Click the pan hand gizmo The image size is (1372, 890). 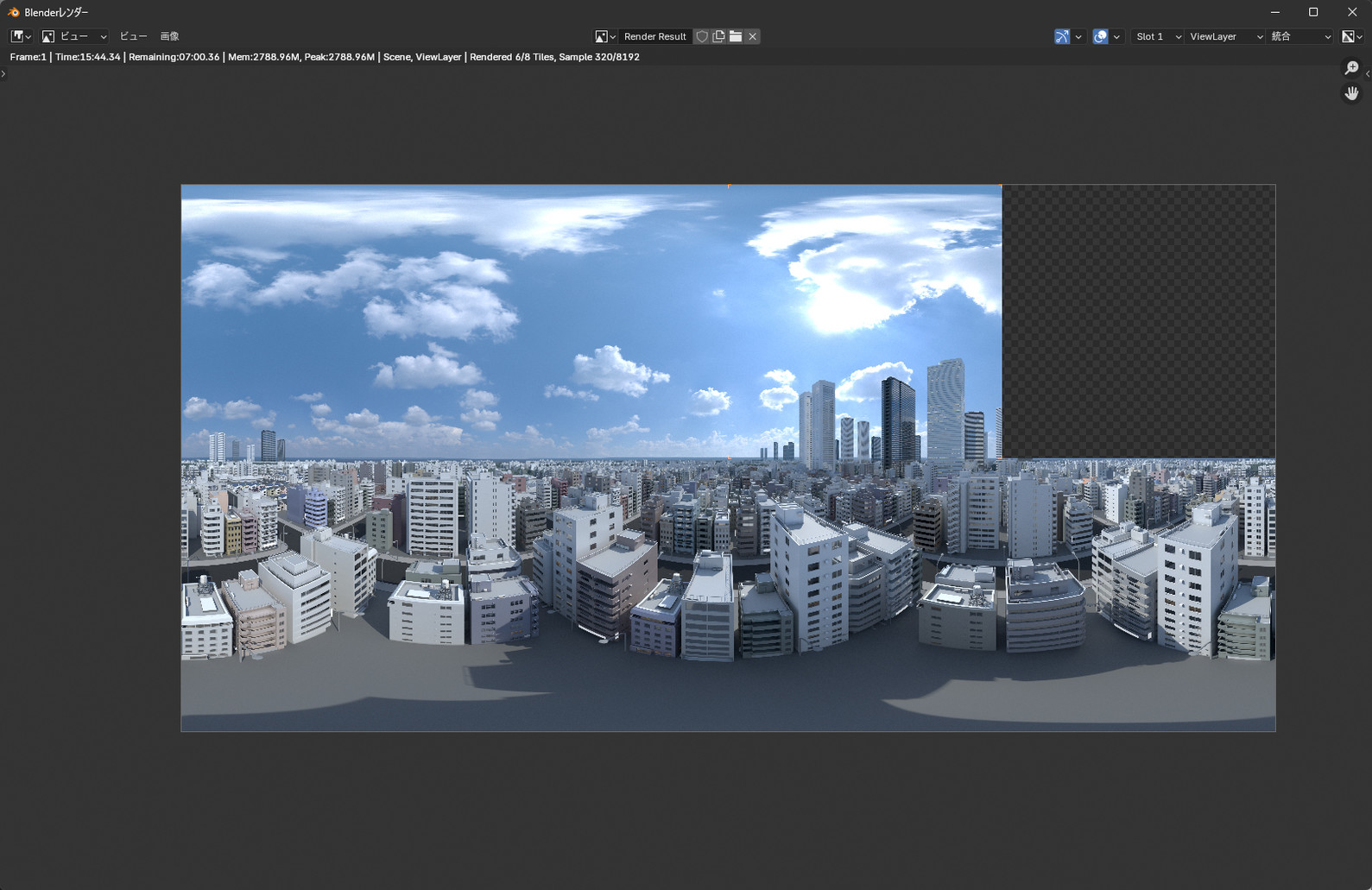[x=1351, y=93]
